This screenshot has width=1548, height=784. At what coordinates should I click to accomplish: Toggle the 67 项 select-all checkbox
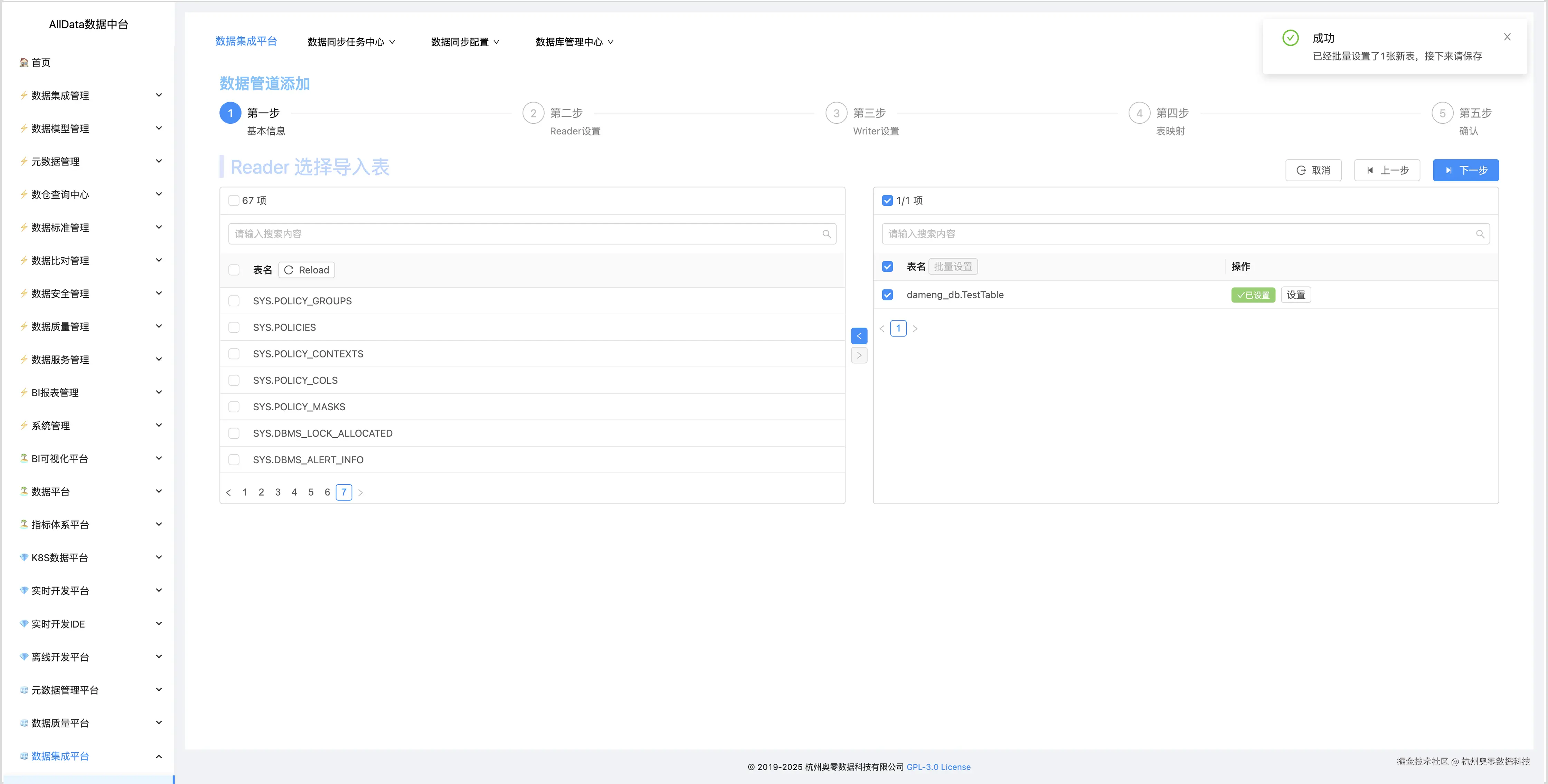pyautogui.click(x=234, y=201)
